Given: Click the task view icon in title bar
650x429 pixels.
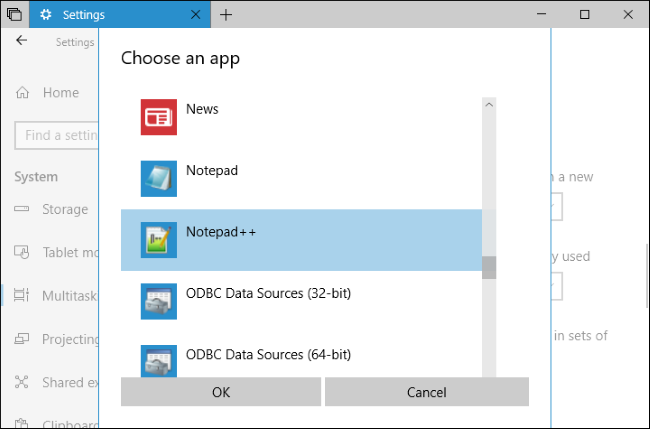Looking at the screenshot, I should (x=14, y=15).
